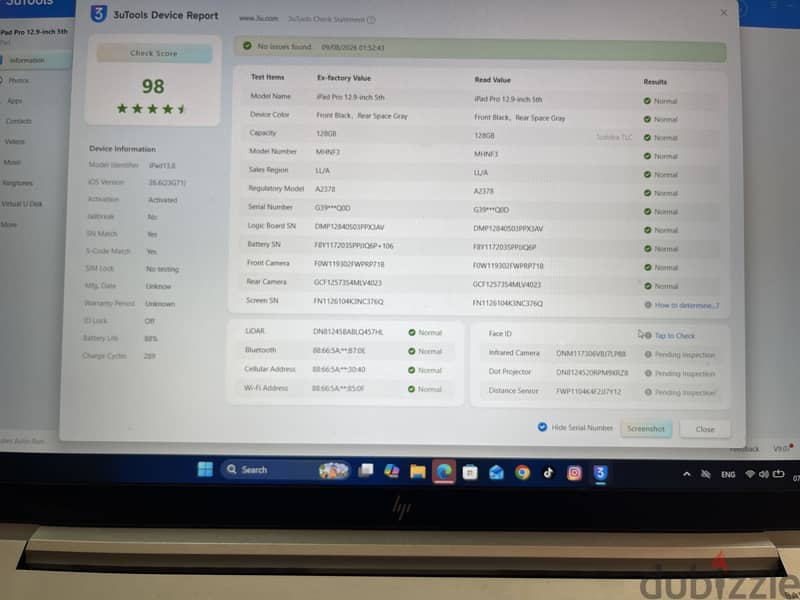The width and height of the screenshot is (800, 600).
Task: Open TikTok from the taskbar
Action: coord(548,473)
